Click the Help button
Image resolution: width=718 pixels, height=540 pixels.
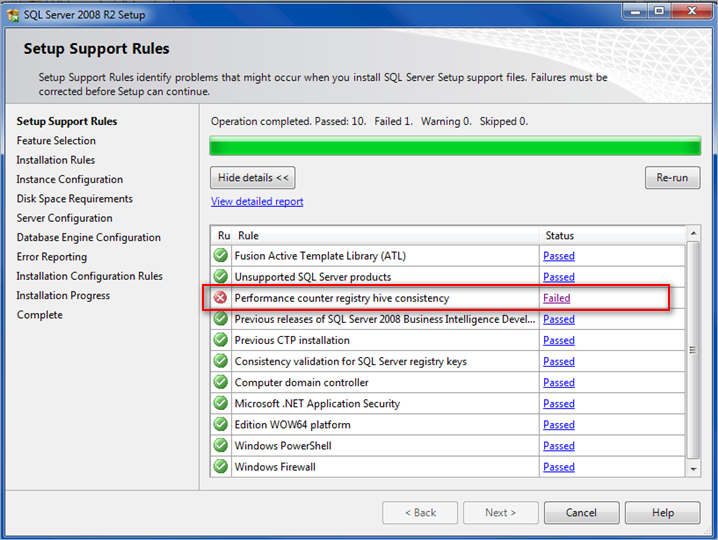click(663, 513)
